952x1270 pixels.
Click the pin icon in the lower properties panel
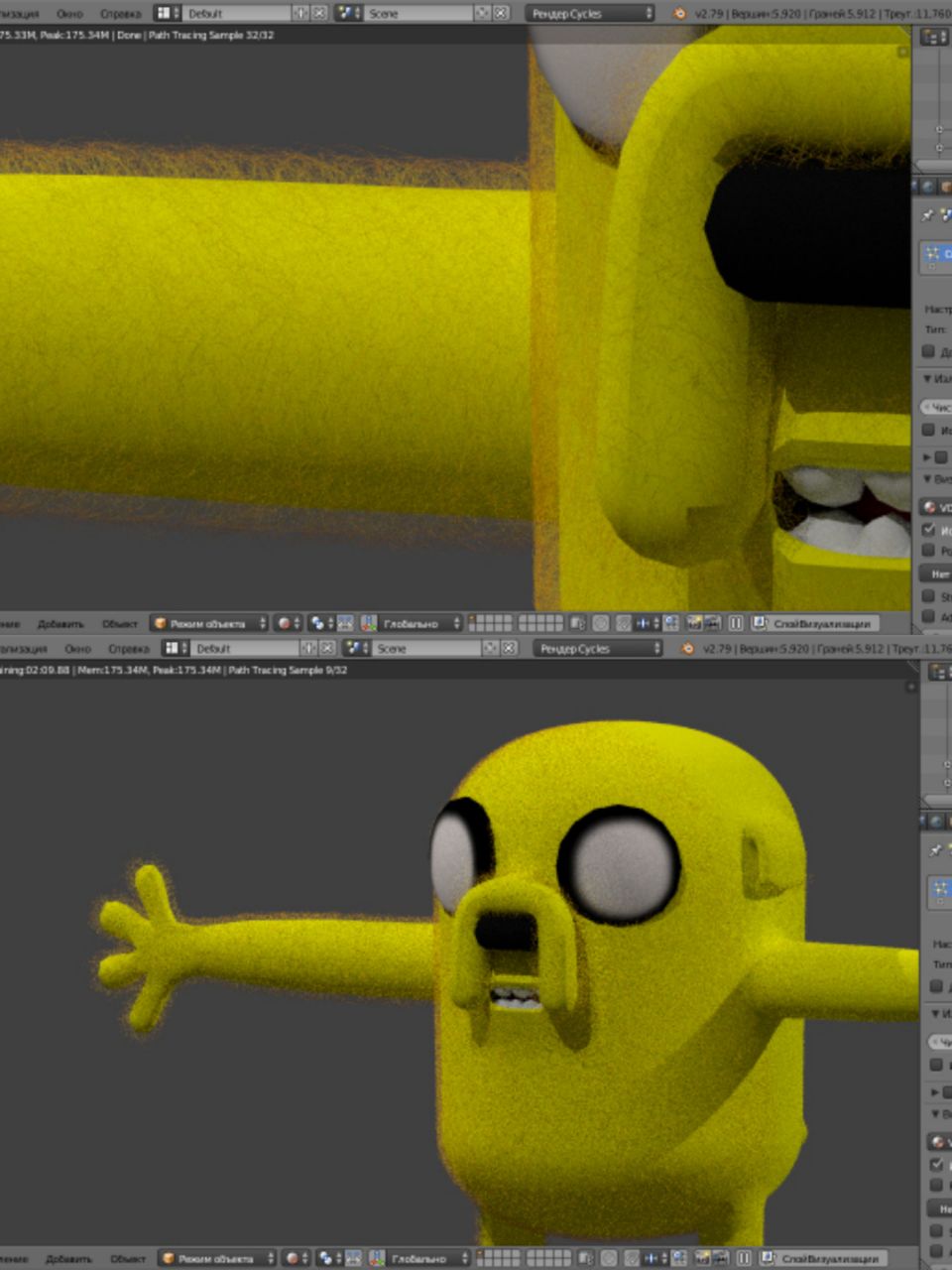[x=935, y=850]
